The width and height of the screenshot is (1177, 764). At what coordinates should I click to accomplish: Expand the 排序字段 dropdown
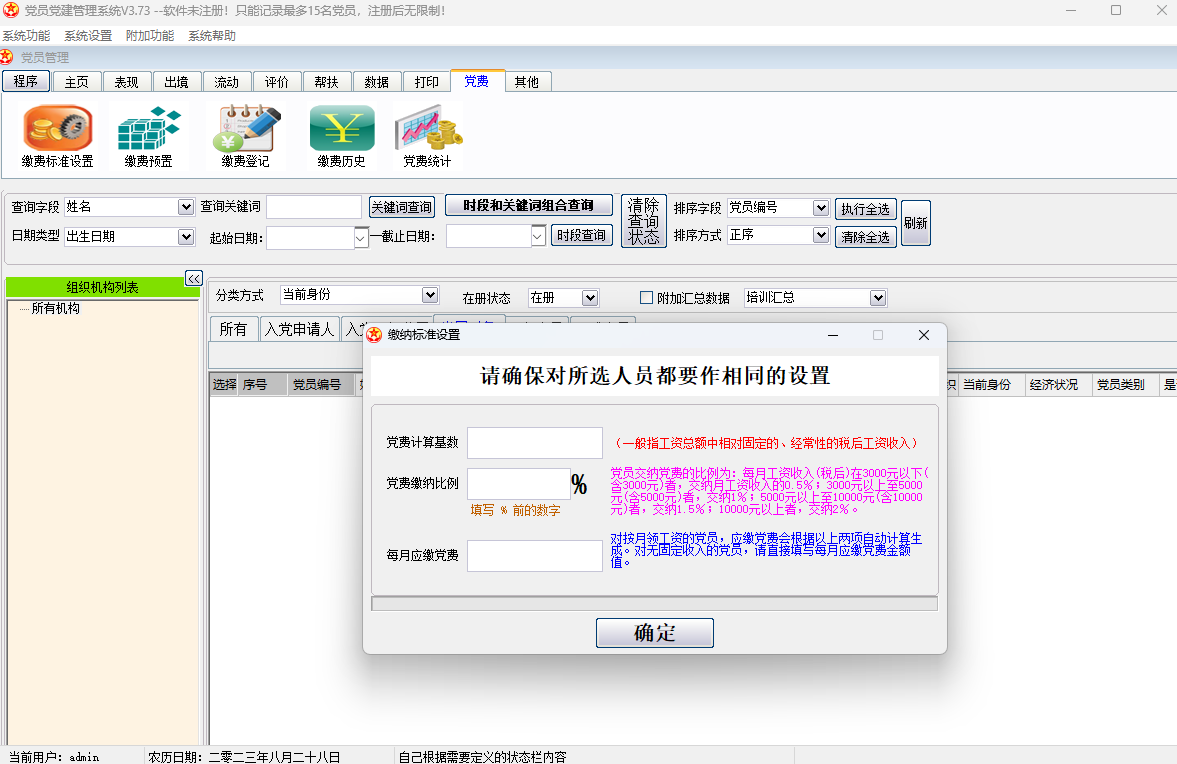click(820, 208)
